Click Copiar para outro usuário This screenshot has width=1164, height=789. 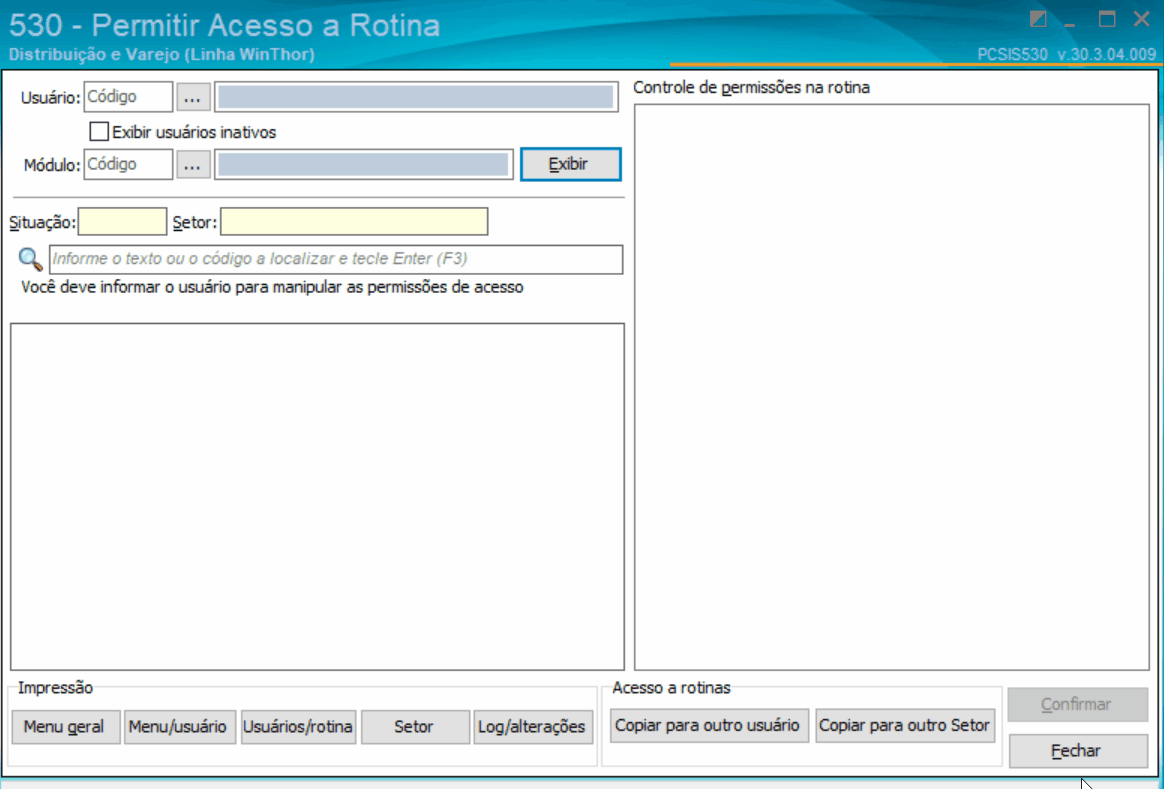pos(709,725)
